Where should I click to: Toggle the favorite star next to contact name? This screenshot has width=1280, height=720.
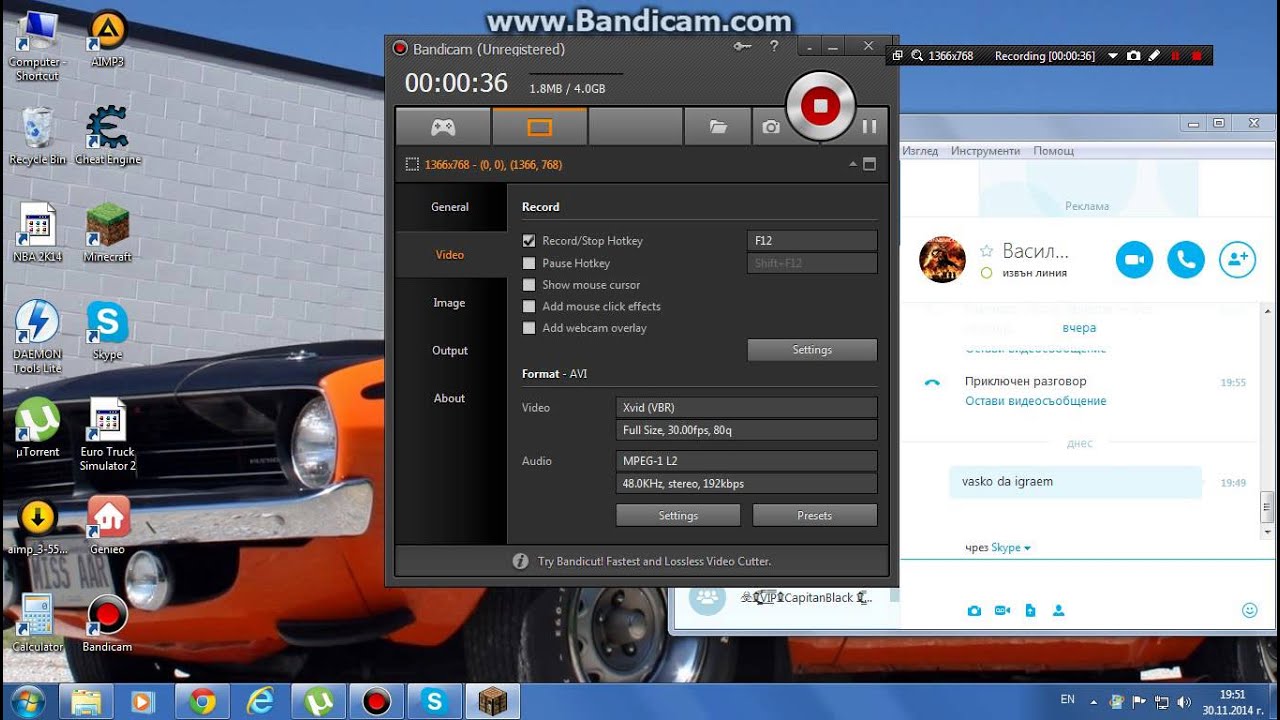(x=986, y=251)
